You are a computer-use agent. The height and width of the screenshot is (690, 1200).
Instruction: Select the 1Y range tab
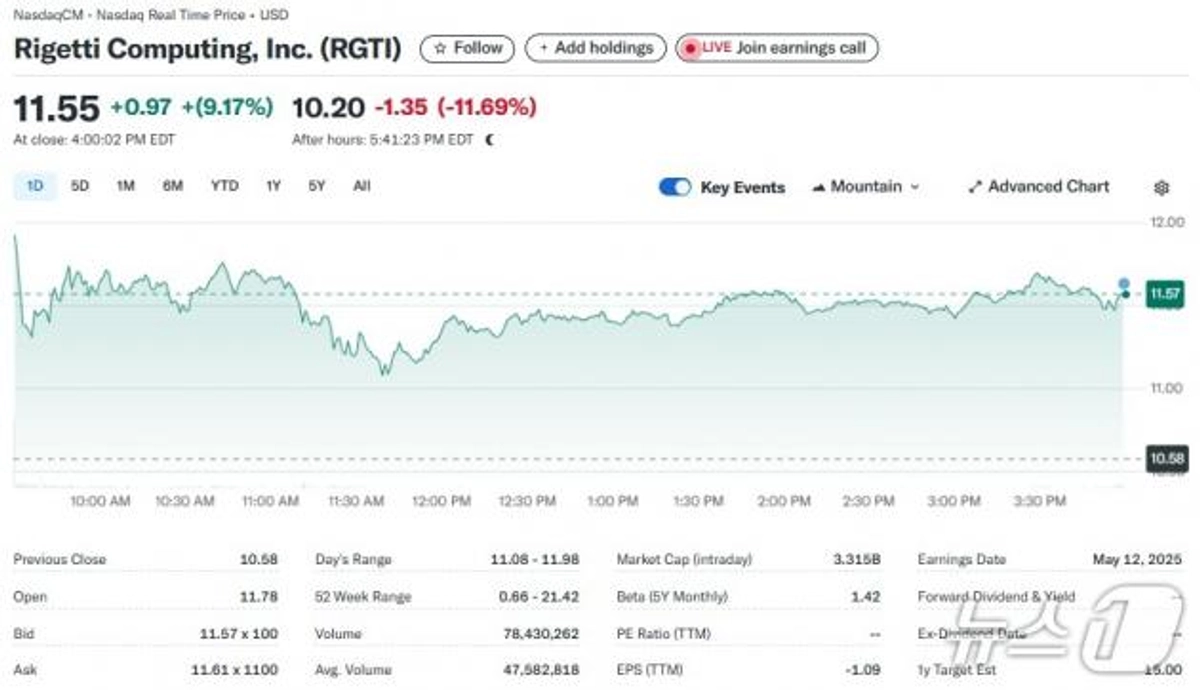tap(272, 186)
